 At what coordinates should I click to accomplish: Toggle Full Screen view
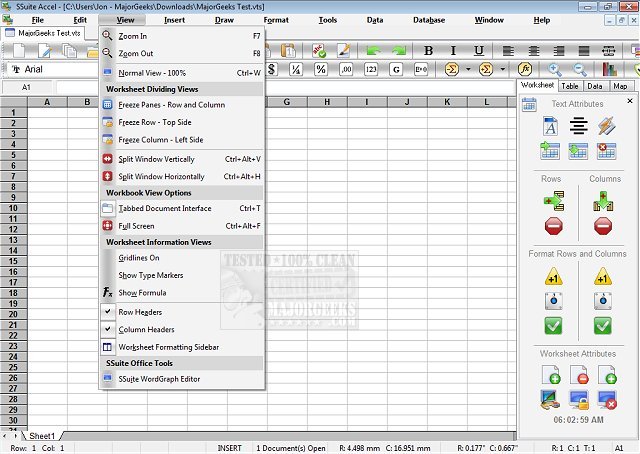click(182, 226)
